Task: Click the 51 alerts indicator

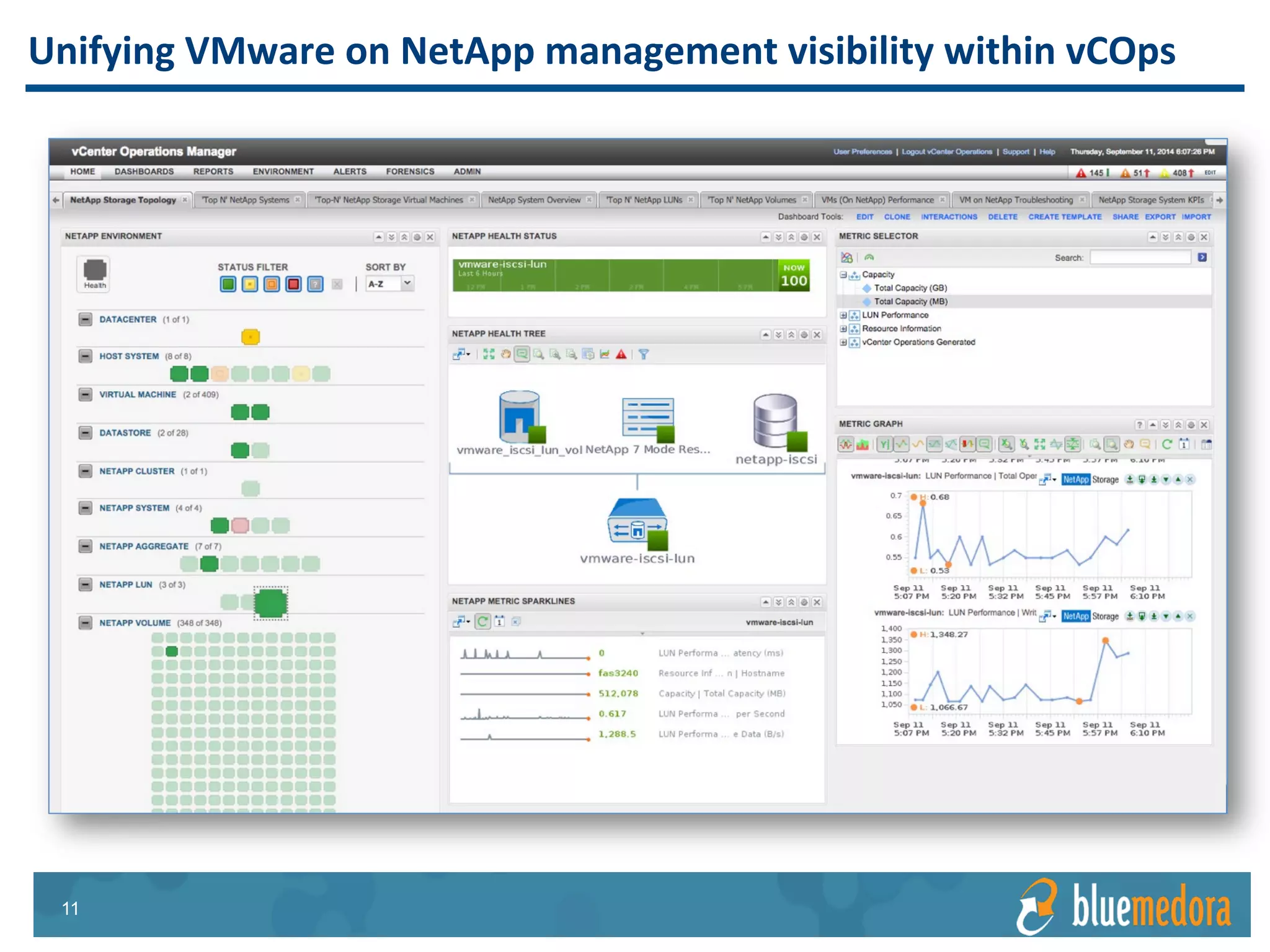Action: 1135,173
